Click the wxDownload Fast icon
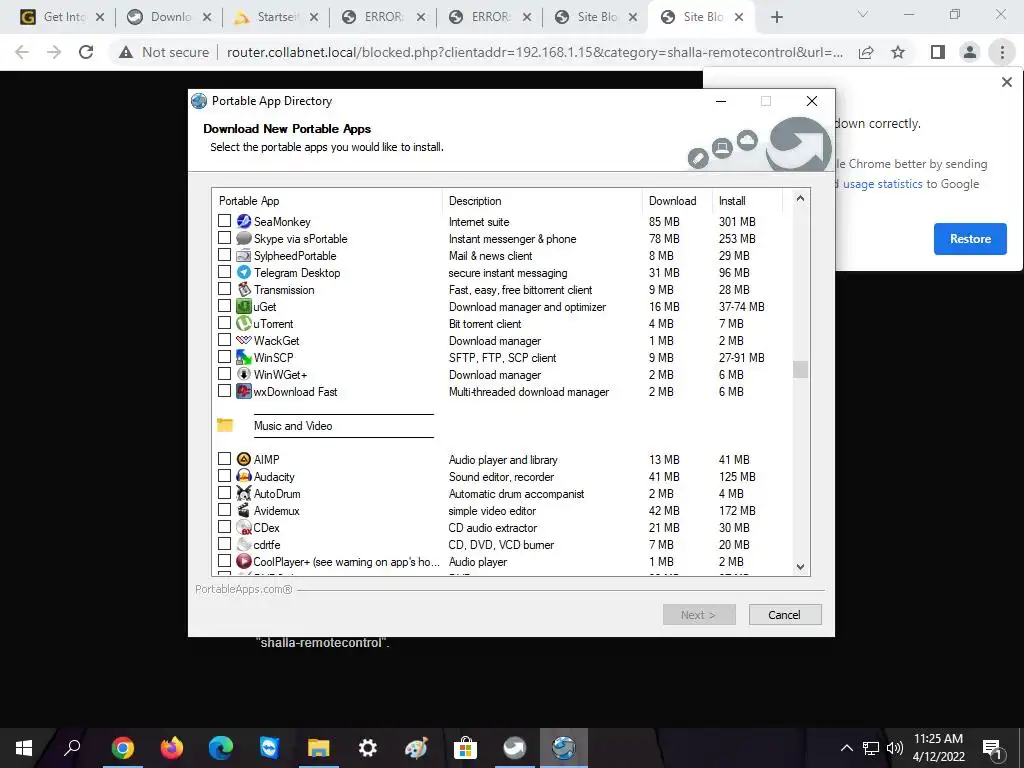Viewport: 1024px width, 768px height. click(244, 391)
